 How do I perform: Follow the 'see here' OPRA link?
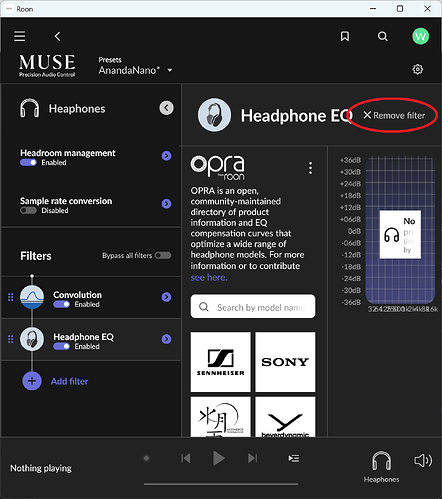(x=209, y=277)
